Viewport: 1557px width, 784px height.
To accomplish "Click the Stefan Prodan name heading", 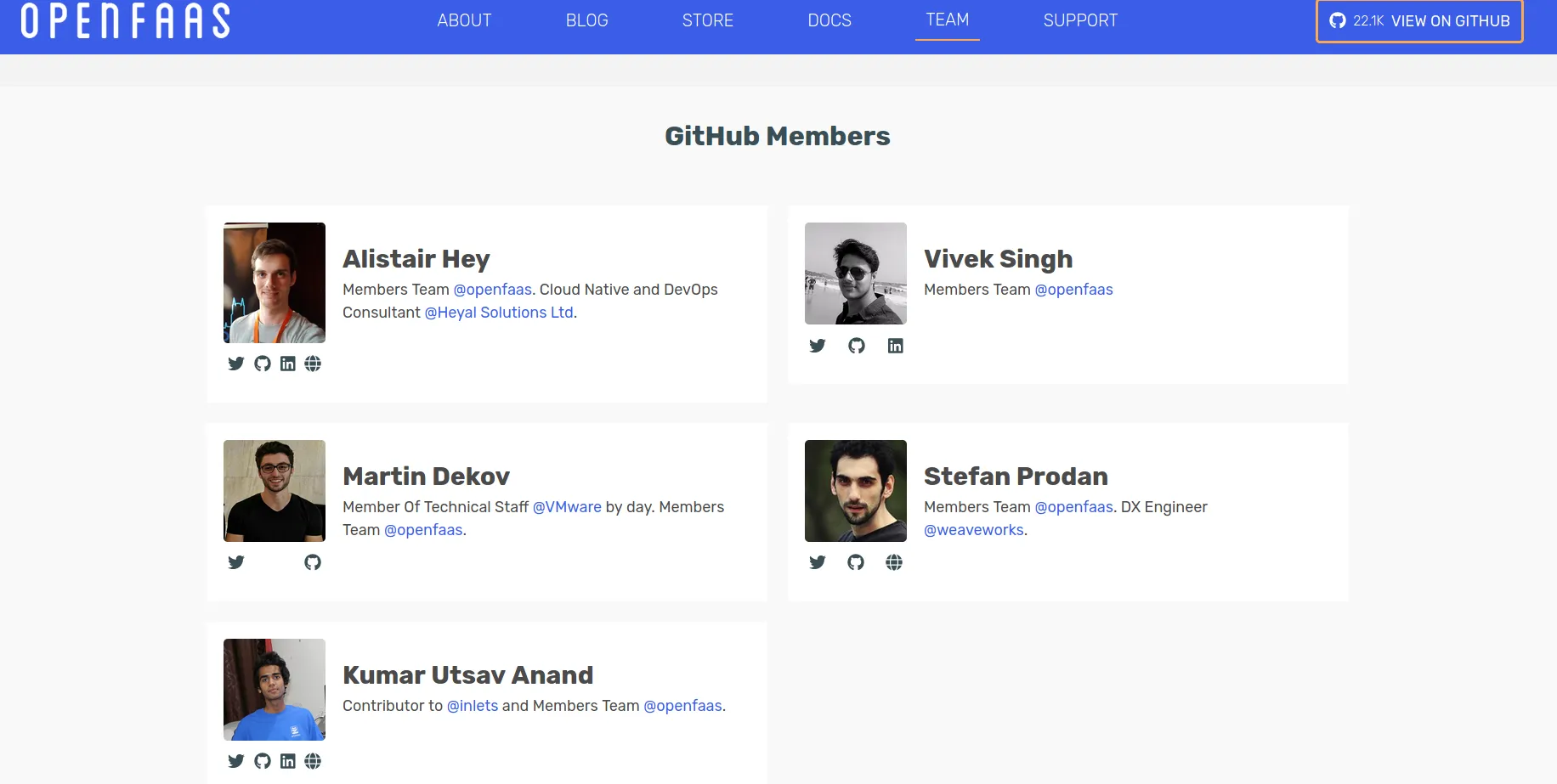I will [1016, 477].
